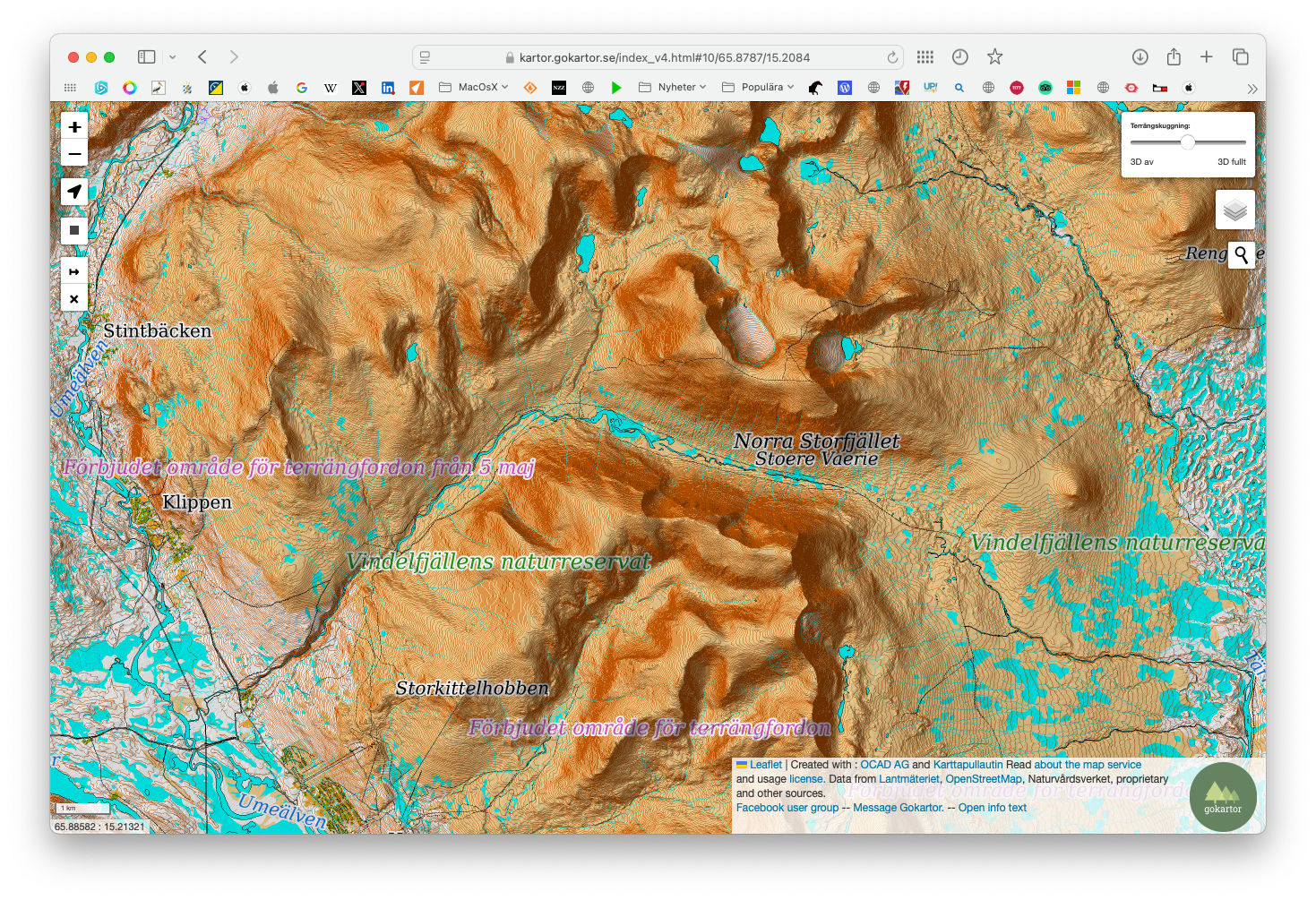Click the gokartor logo badge
The width and height of the screenshot is (1316, 900).
[x=1222, y=796]
